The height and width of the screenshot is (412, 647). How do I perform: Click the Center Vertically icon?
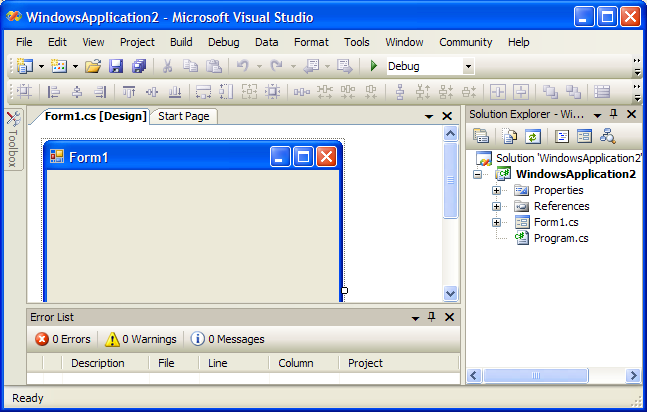click(521, 92)
